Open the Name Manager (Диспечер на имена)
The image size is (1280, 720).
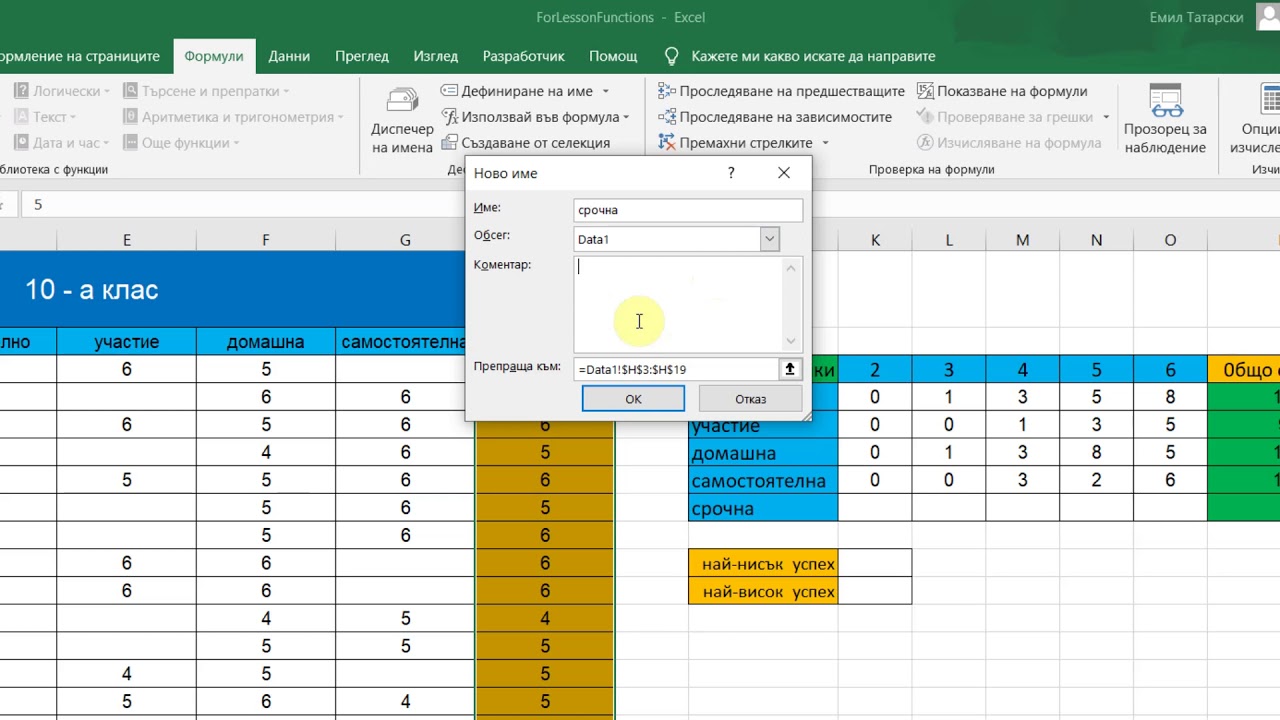tap(402, 122)
